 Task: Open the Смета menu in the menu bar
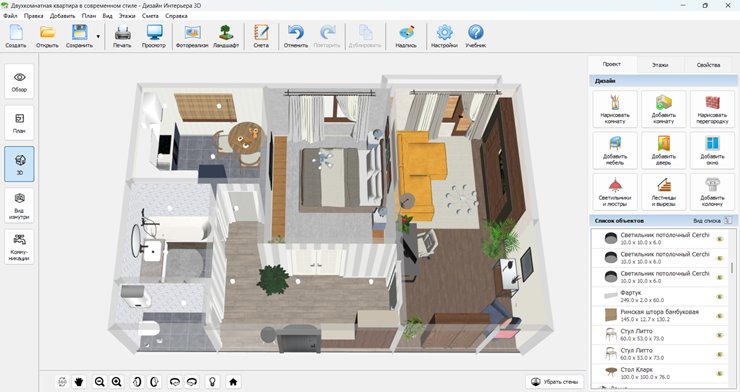click(x=150, y=16)
